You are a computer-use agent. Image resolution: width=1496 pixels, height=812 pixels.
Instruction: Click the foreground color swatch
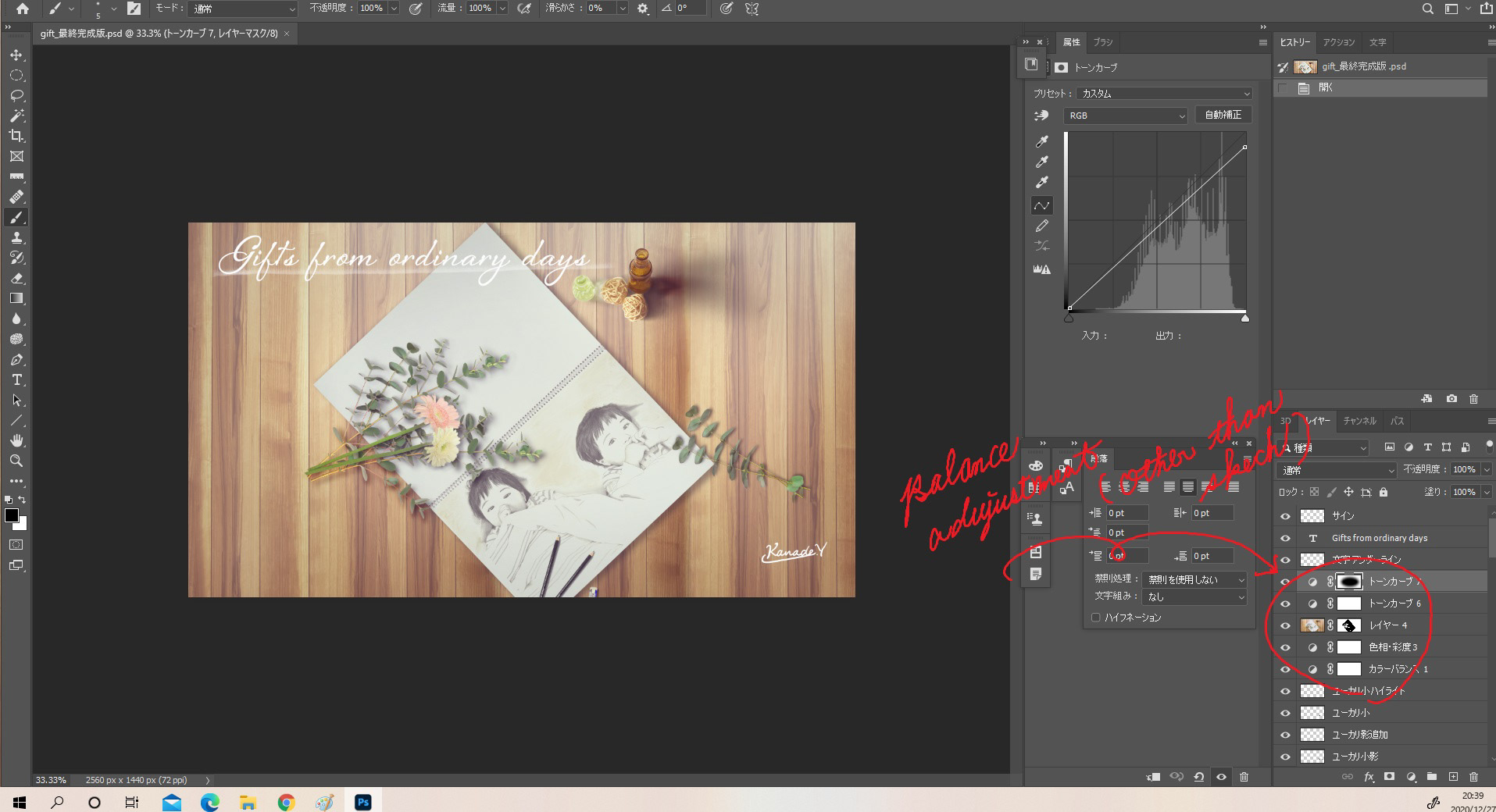(x=12, y=515)
